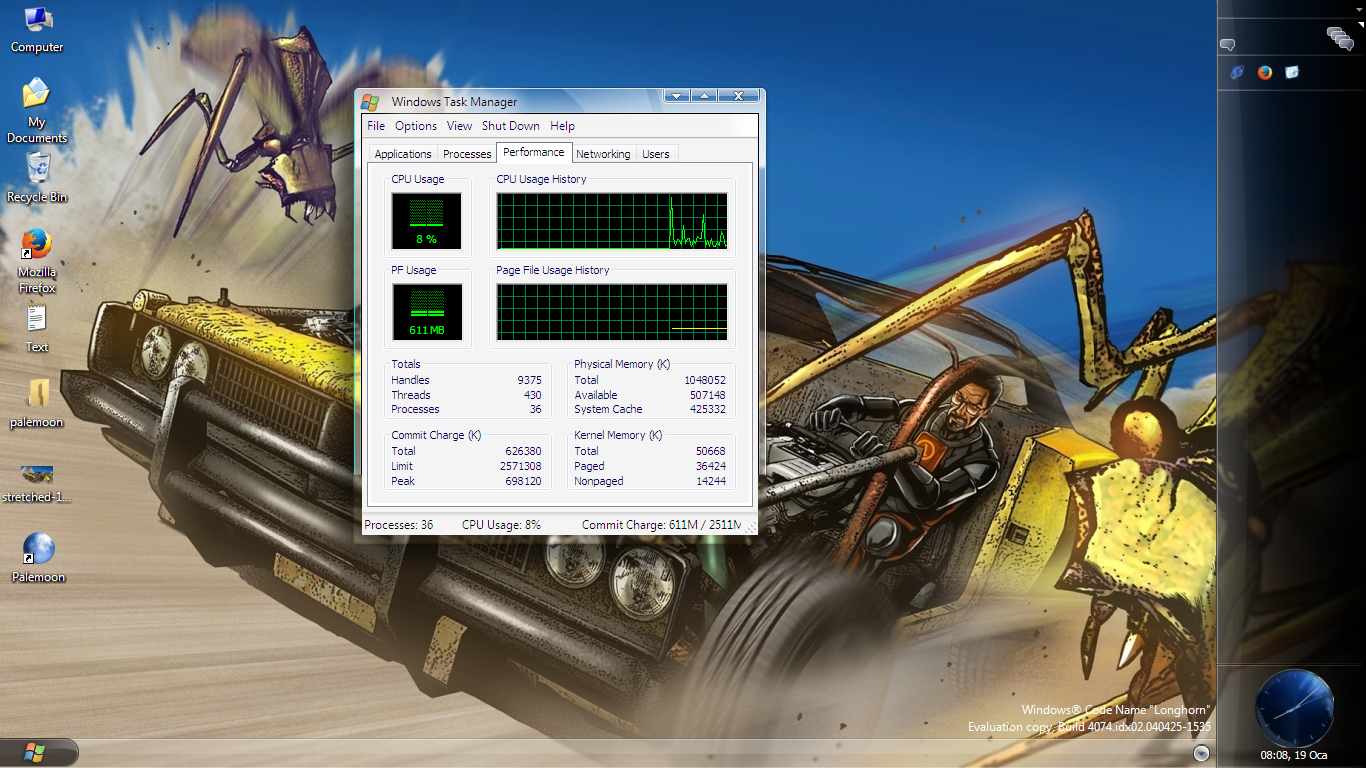Click status bar 'Commit Charge: 611M / 2511M'
1366x768 pixels.
point(661,525)
